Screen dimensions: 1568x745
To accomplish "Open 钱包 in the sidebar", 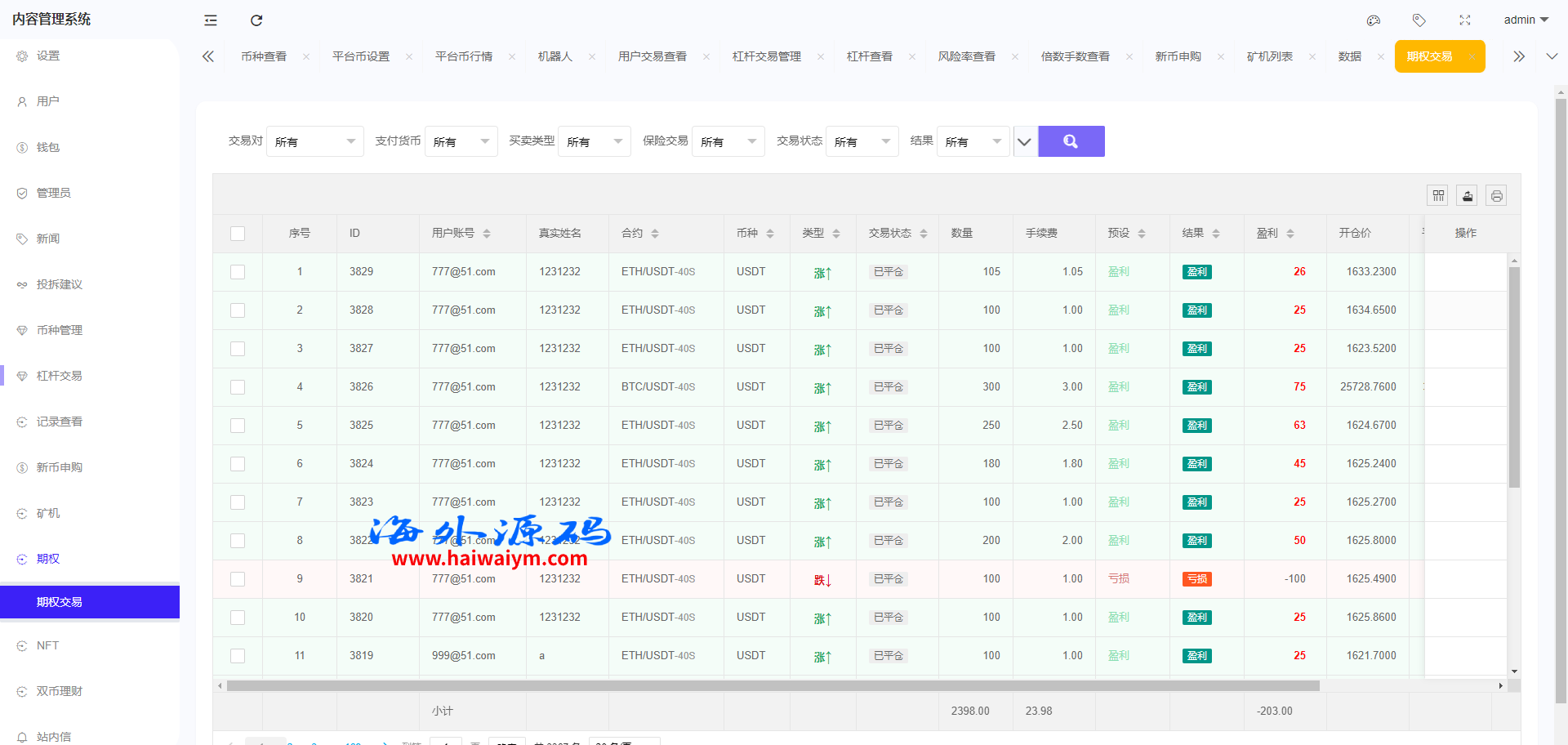I will [x=48, y=147].
